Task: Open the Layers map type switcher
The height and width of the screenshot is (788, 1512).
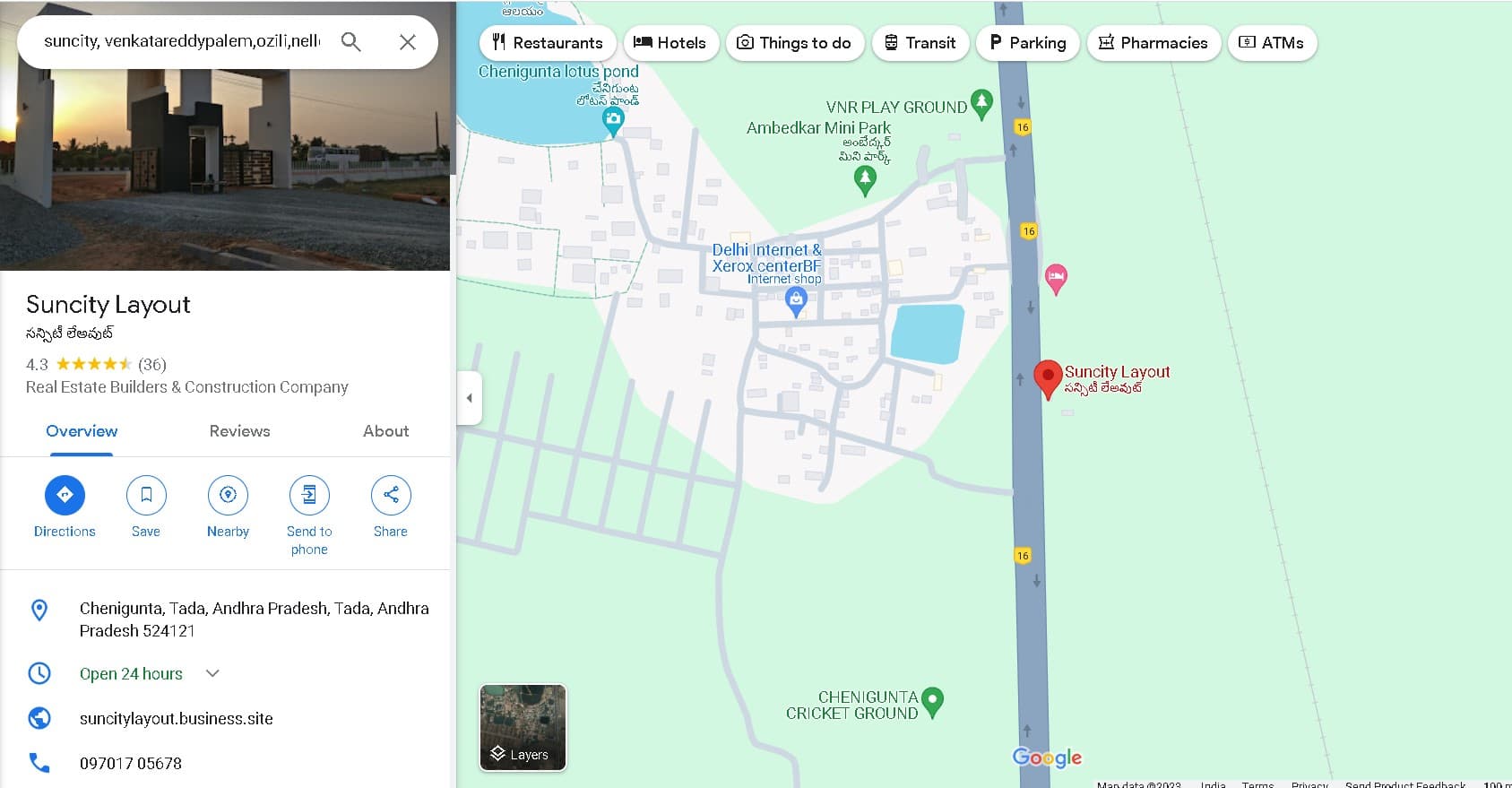Action: pos(523,727)
